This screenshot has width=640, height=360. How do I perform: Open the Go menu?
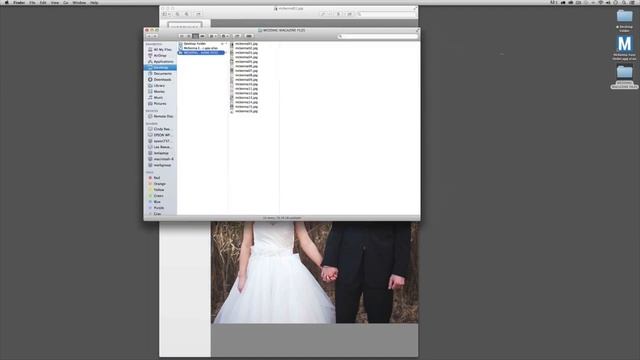pyautogui.click(x=66, y=2)
